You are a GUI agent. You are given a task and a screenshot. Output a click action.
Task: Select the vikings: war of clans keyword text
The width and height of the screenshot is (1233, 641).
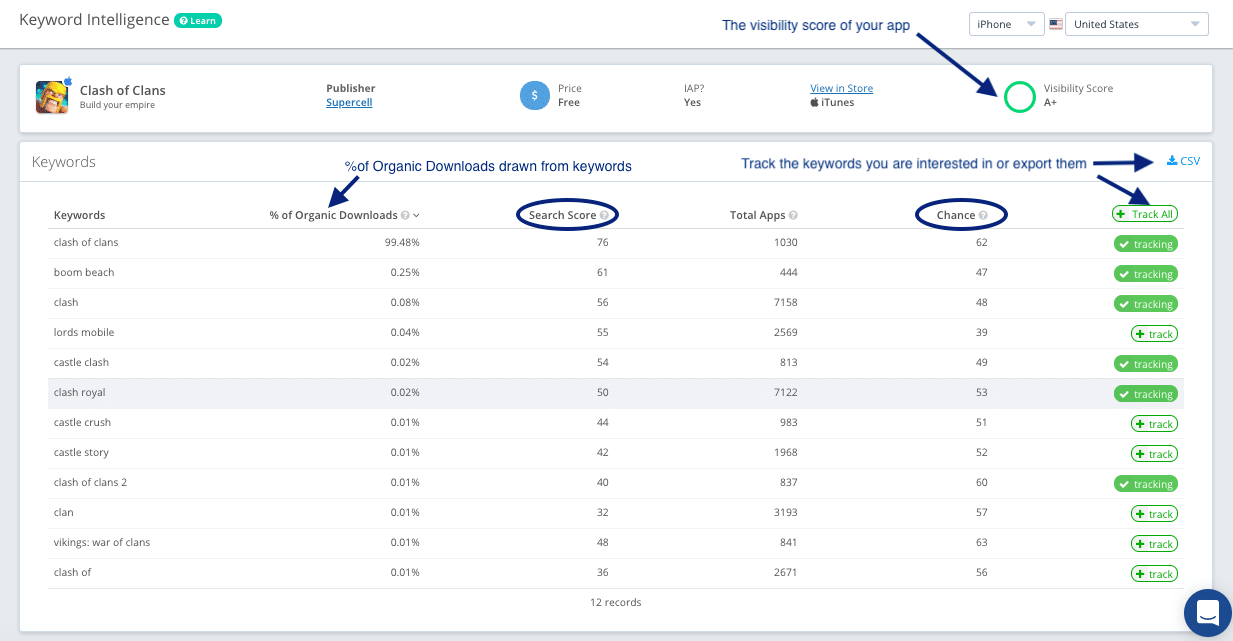pos(102,542)
